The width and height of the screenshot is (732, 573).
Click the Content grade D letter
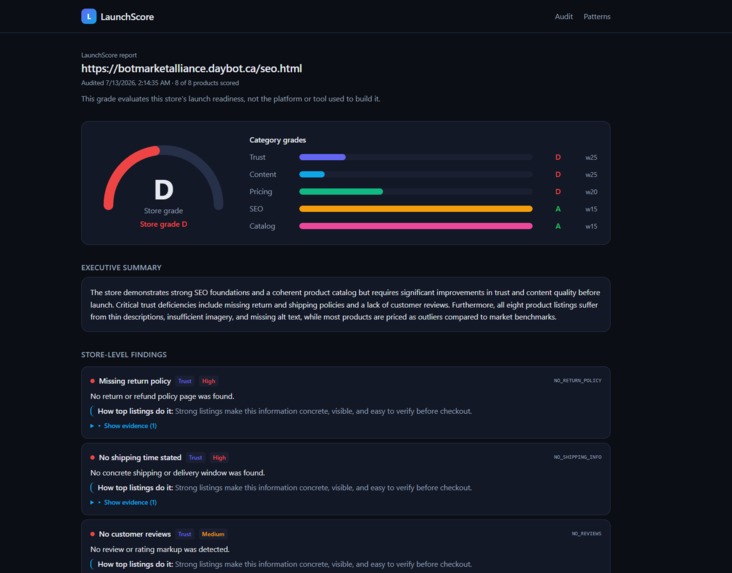pyautogui.click(x=558, y=175)
